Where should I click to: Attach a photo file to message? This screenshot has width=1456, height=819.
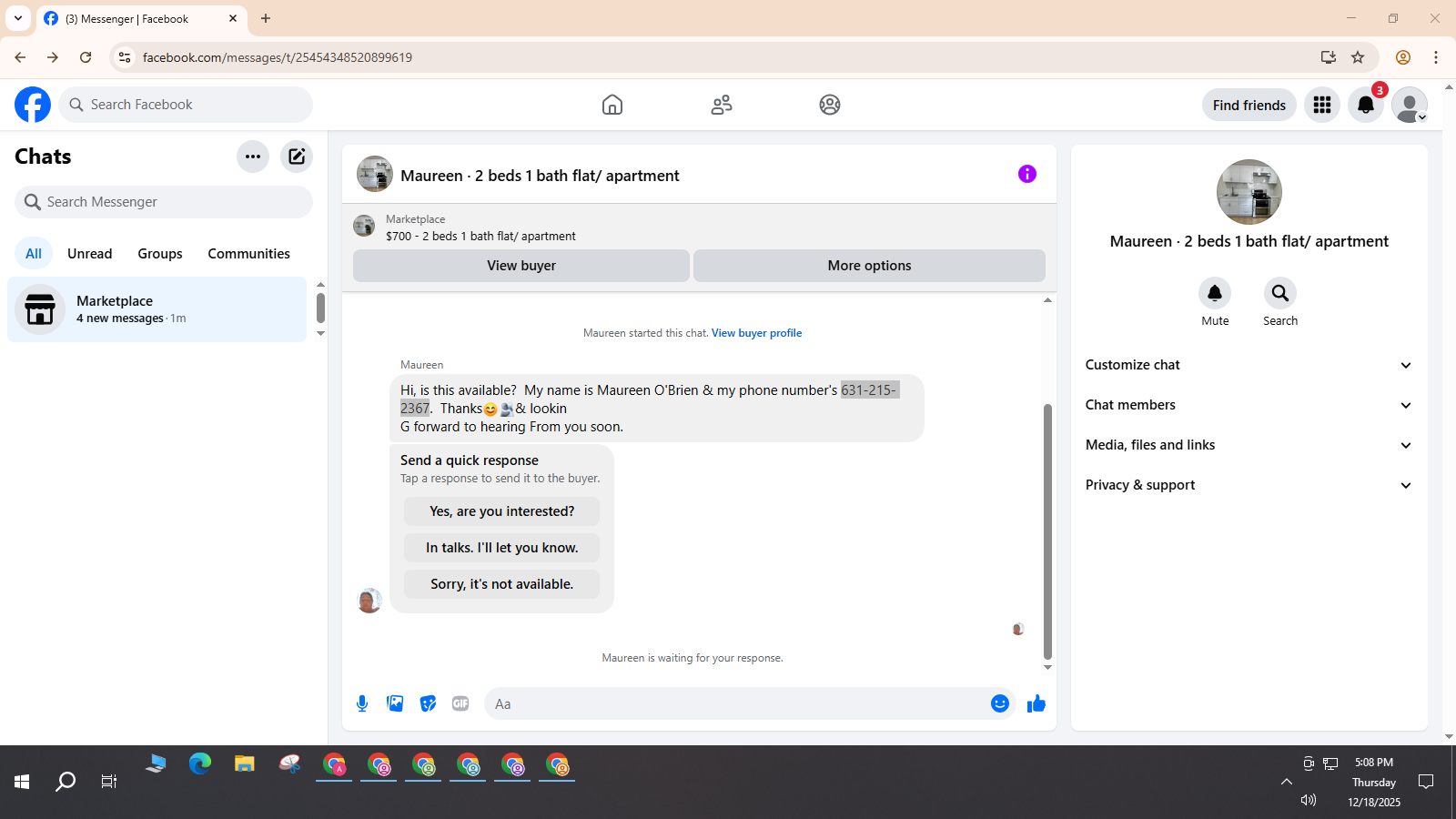pos(395,703)
